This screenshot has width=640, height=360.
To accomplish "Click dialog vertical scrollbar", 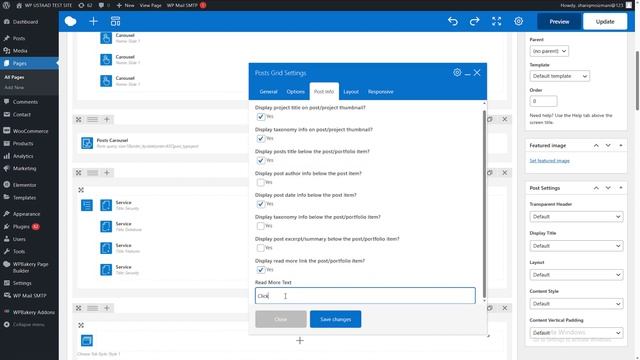I will pos(484,203).
